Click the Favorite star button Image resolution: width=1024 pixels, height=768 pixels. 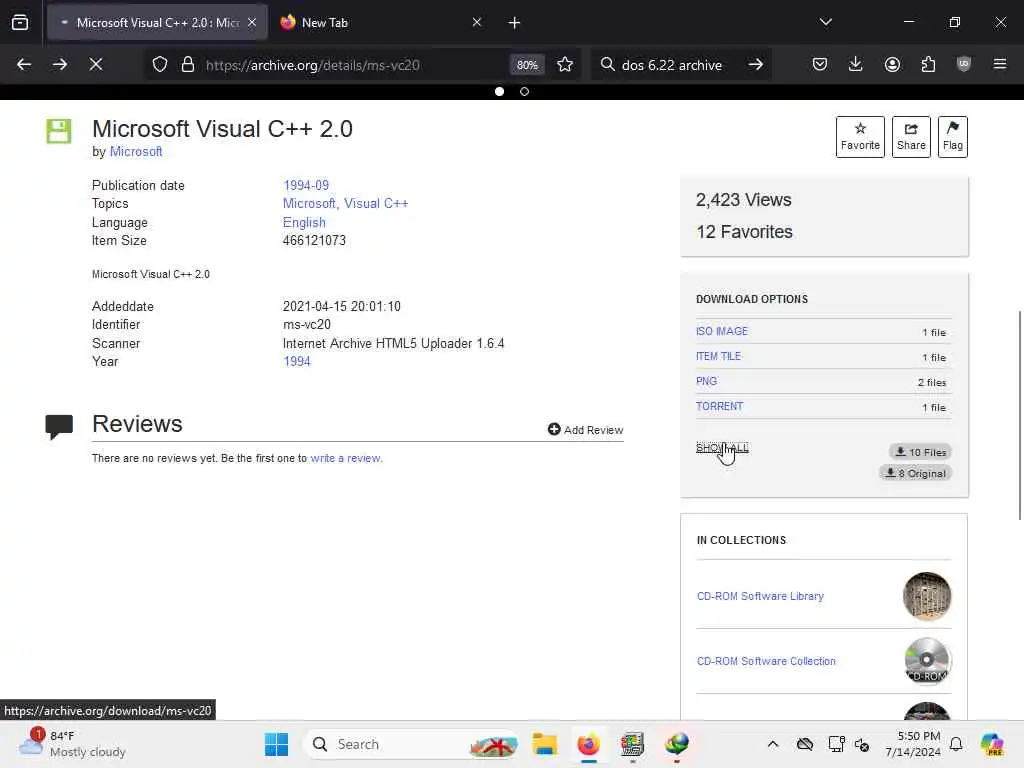[860, 136]
